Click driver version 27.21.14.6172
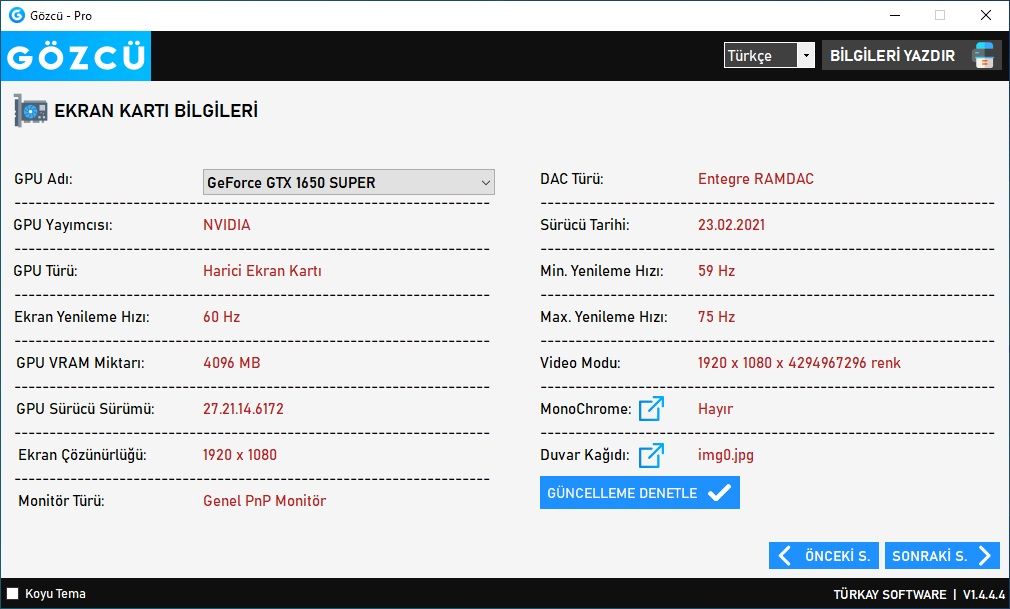The height and width of the screenshot is (609, 1010). coord(243,409)
